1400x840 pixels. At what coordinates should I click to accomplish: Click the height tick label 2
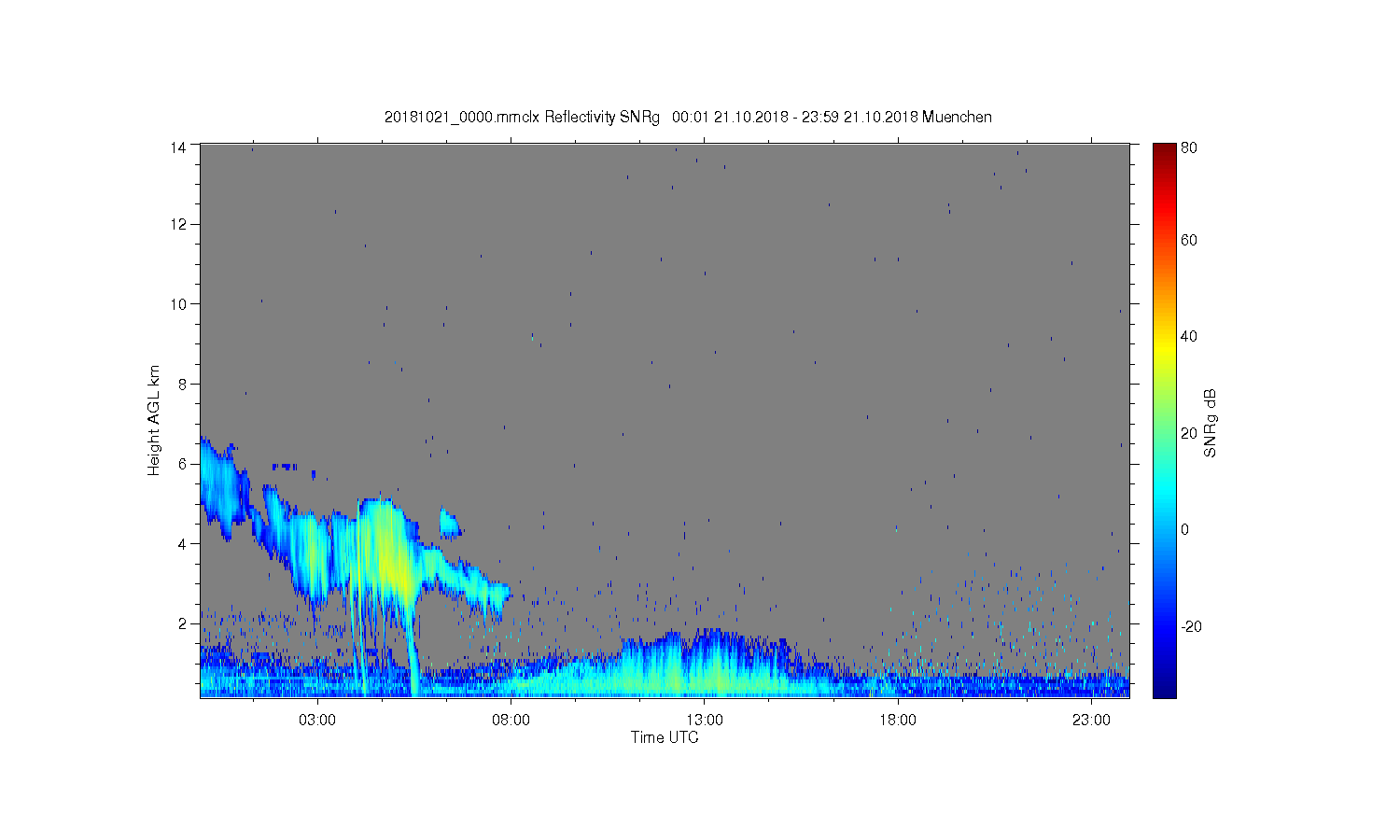(x=182, y=623)
